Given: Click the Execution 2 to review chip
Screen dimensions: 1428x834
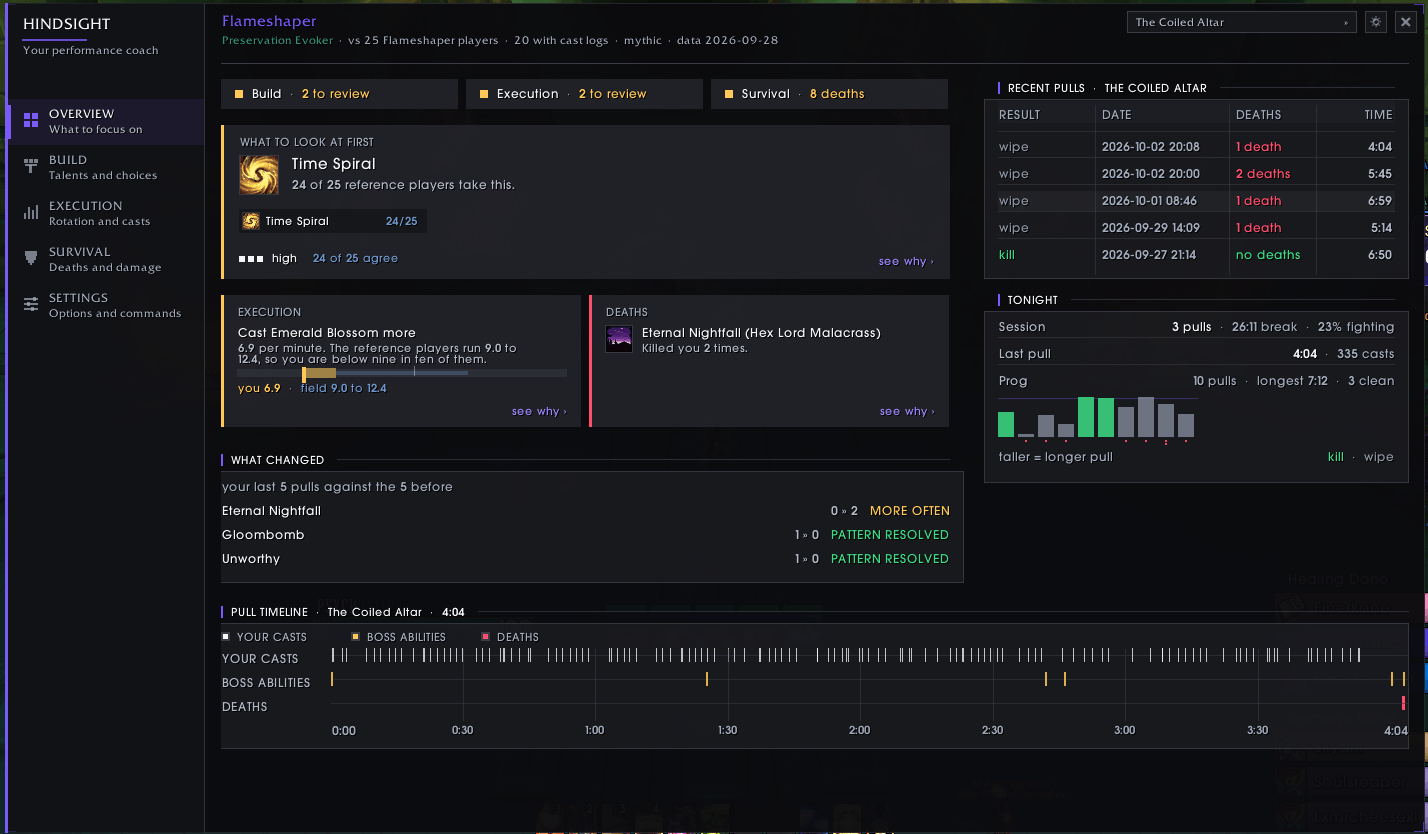Looking at the screenshot, I should point(584,94).
